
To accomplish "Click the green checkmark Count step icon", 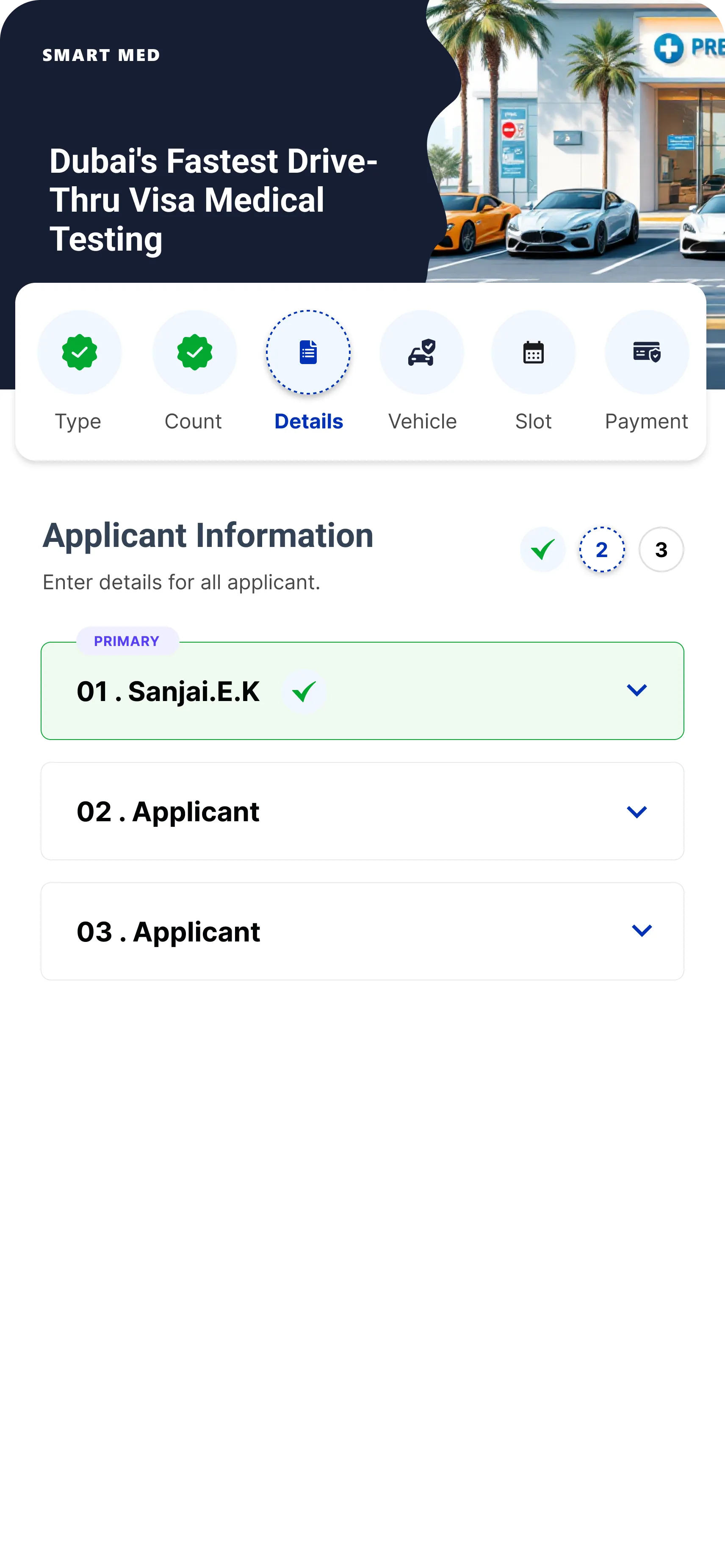I will pos(194,353).
